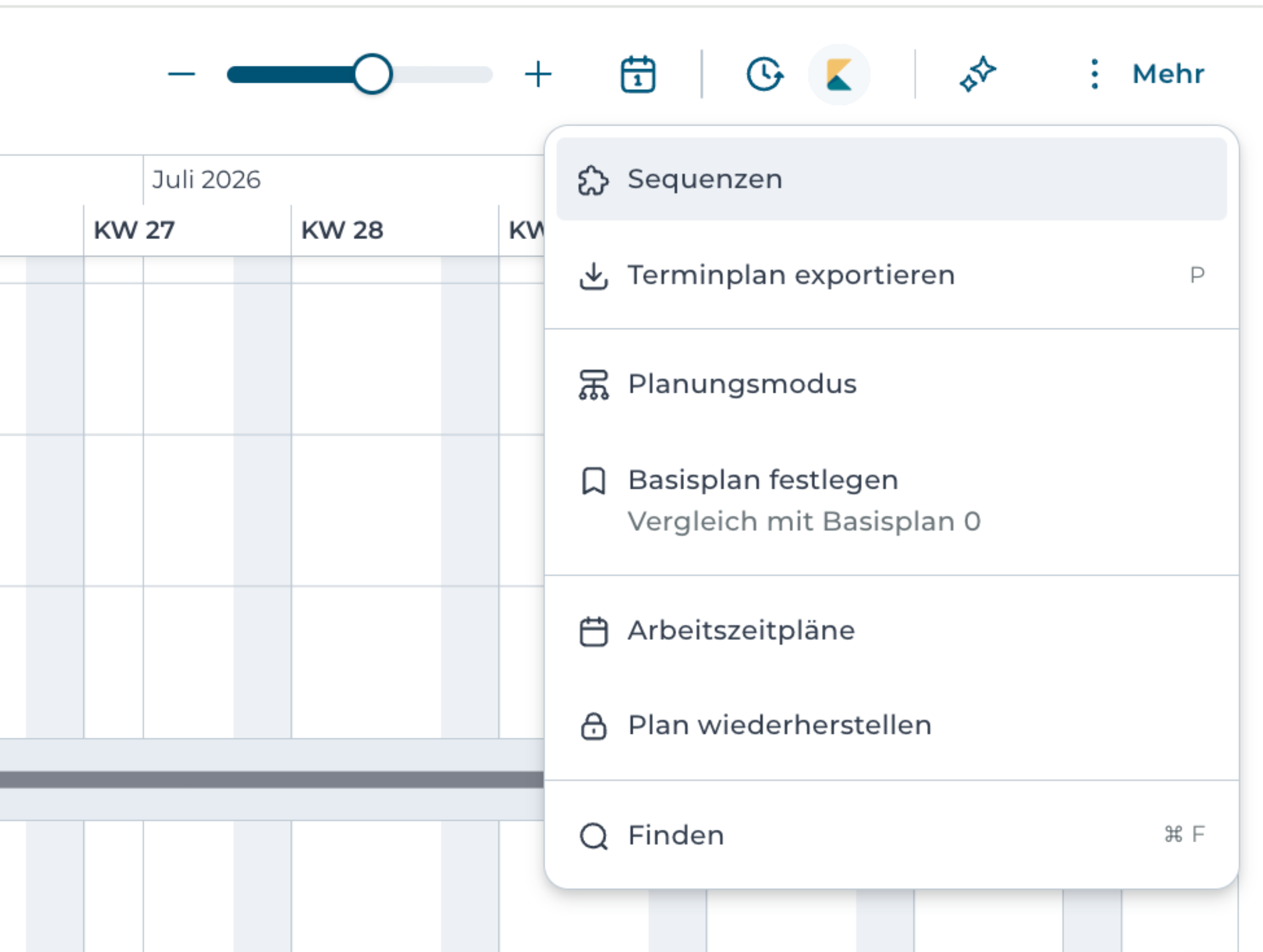Jump to today with calendar icon
Screen dimensions: 1263x952
[638, 74]
